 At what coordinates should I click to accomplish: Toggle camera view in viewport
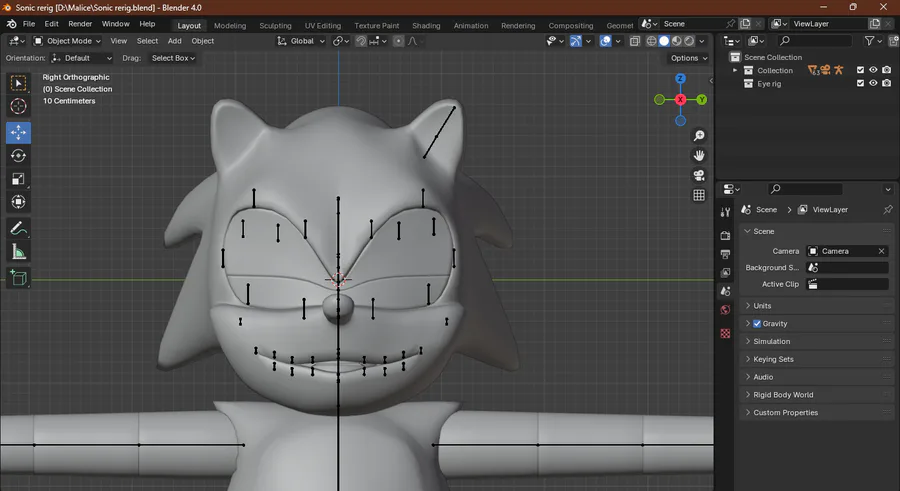(x=699, y=175)
